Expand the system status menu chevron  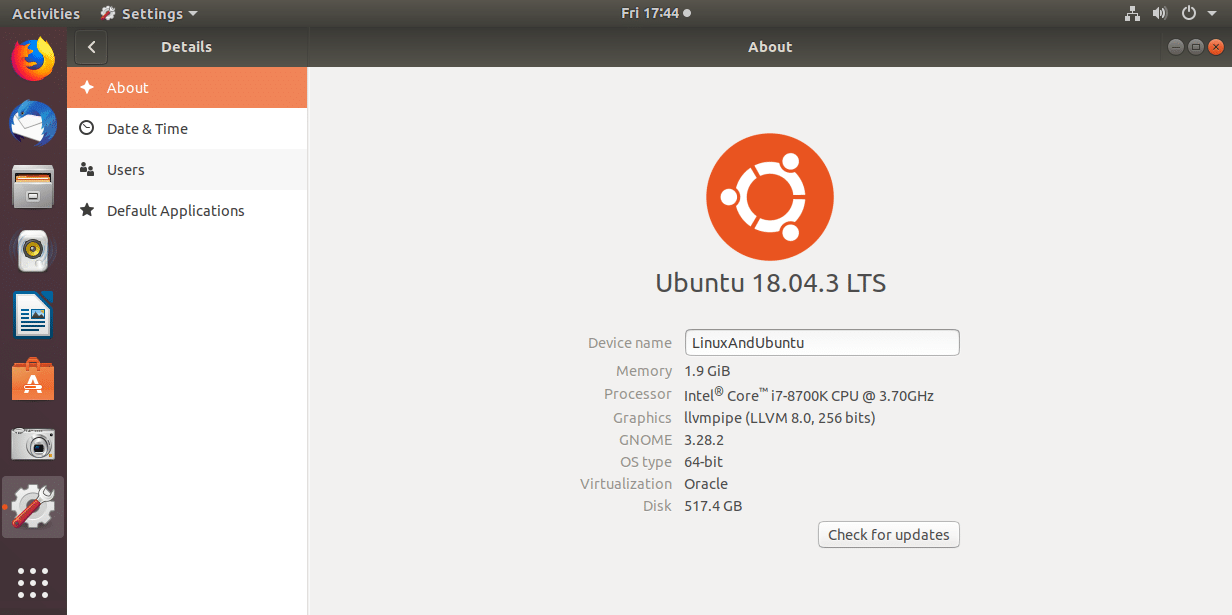pyautogui.click(x=1212, y=13)
